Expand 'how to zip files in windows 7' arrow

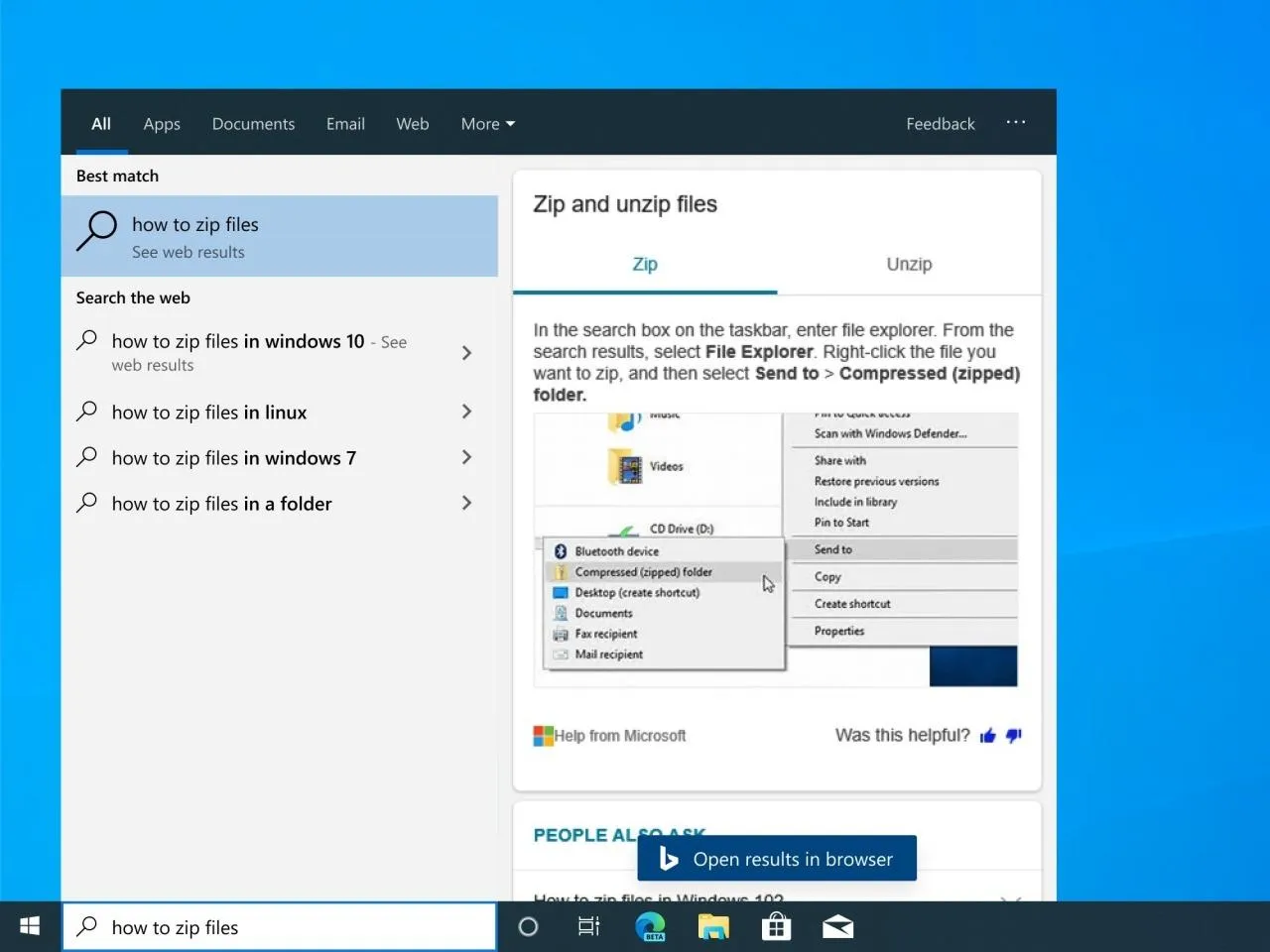click(x=466, y=457)
